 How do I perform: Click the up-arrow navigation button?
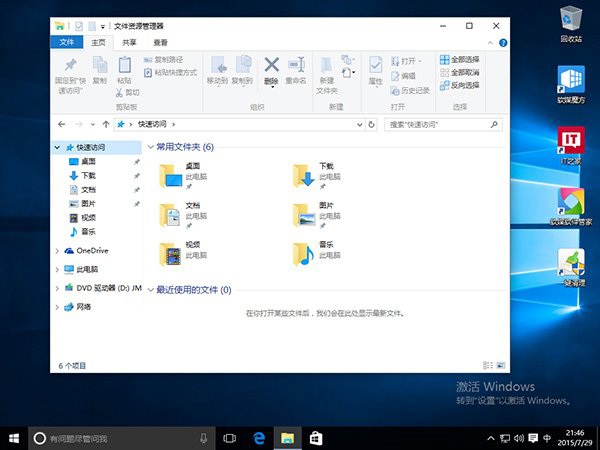pos(106,124)
